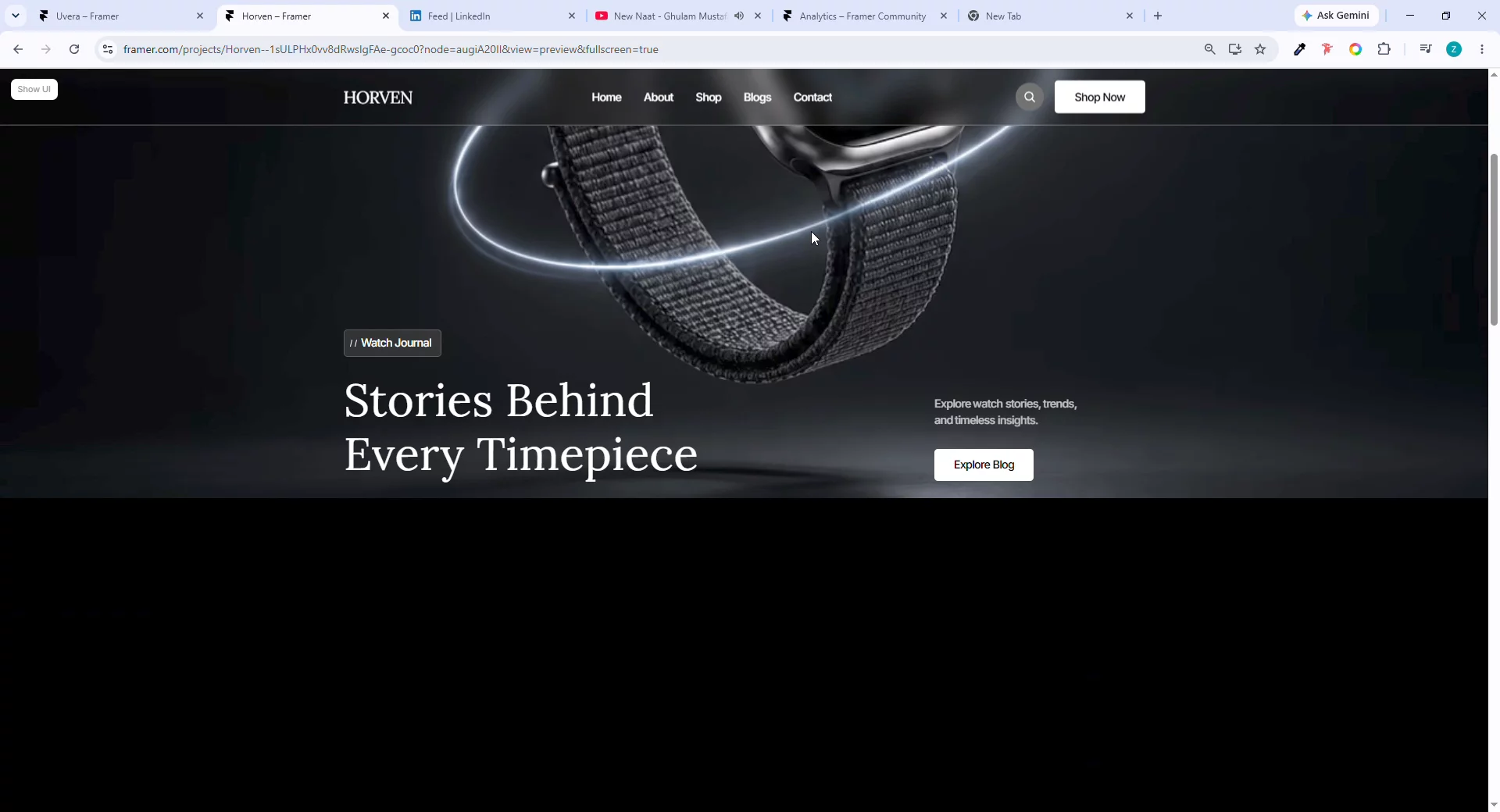Click the media control icon in toolbar
This screenshot has height=812, width=1500.
pos(1426,49)
